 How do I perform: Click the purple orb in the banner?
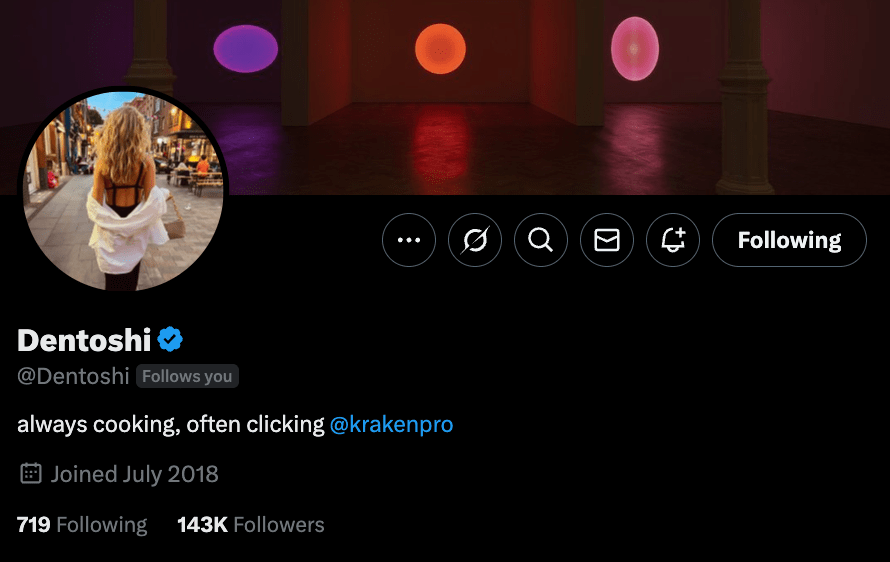(x=245, y=48)
